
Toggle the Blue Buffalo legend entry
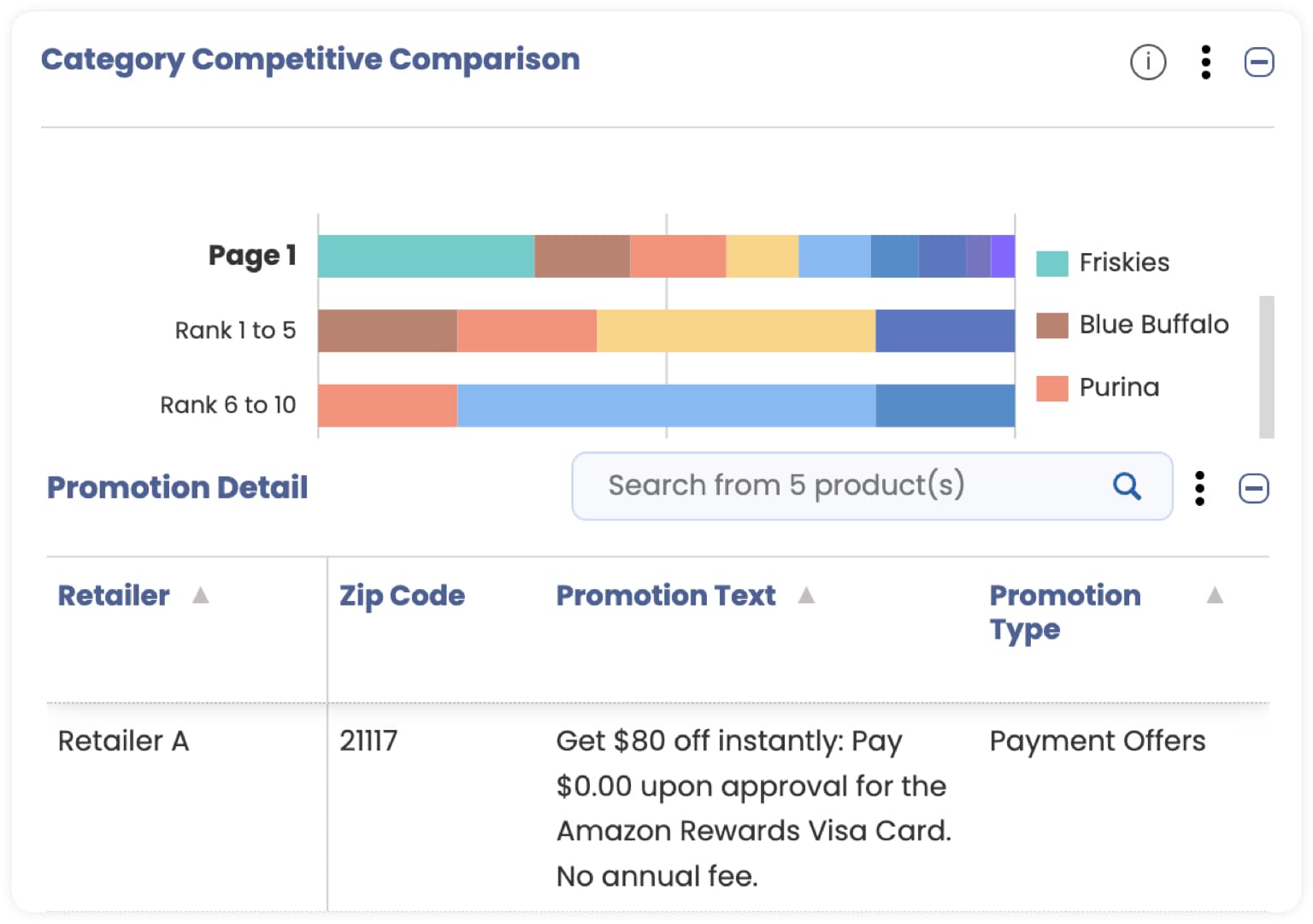click(x=1132, y=325)
